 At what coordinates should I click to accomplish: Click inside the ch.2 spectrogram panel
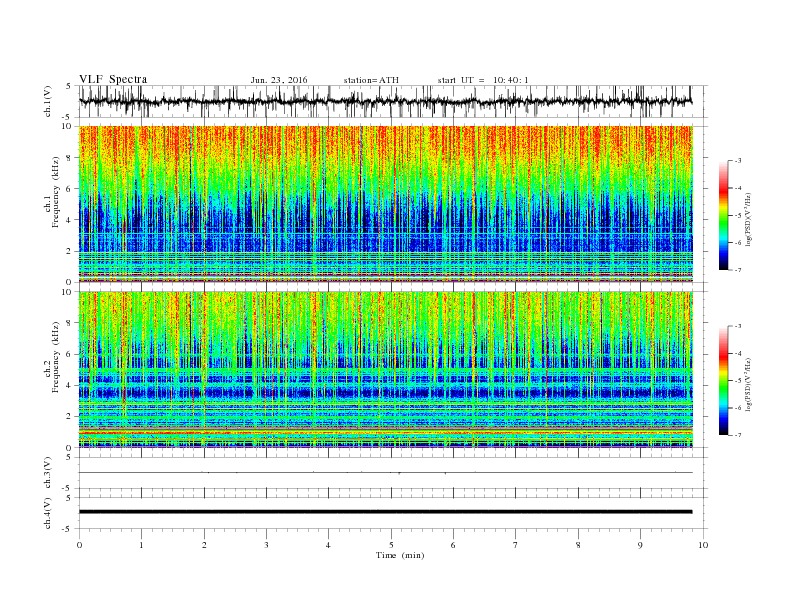pos(386,369)
